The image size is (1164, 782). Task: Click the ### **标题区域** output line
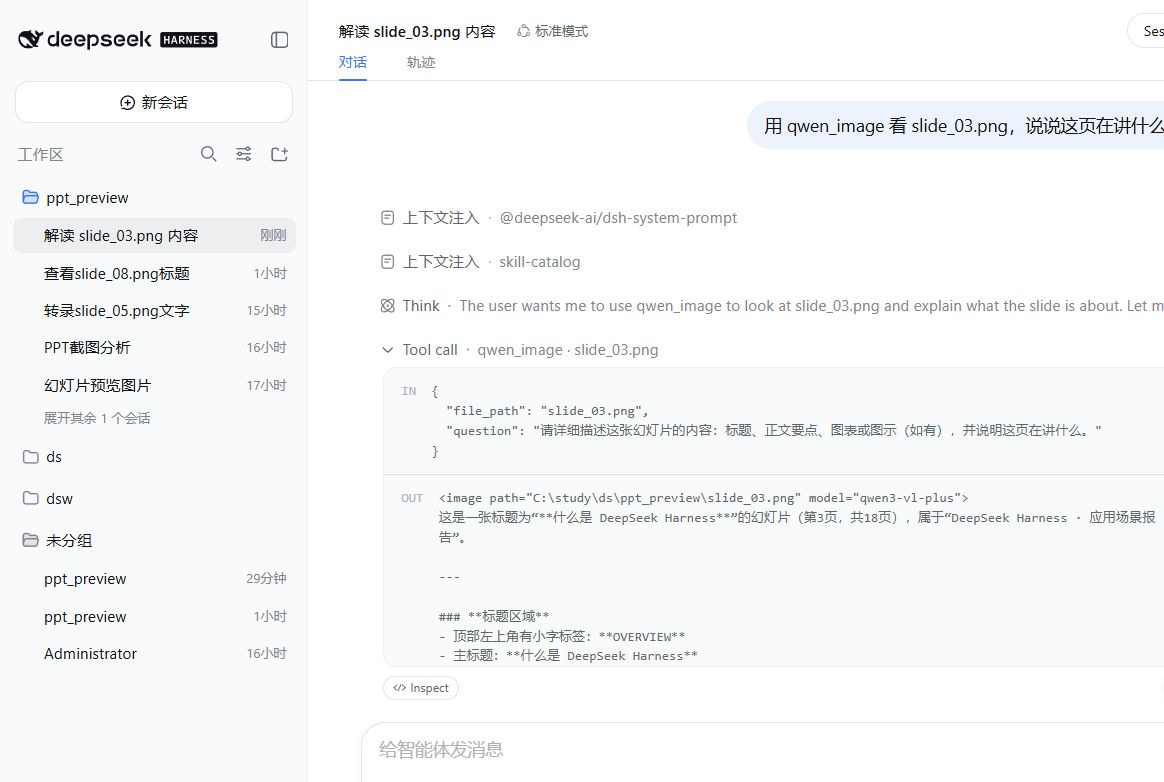494,616
